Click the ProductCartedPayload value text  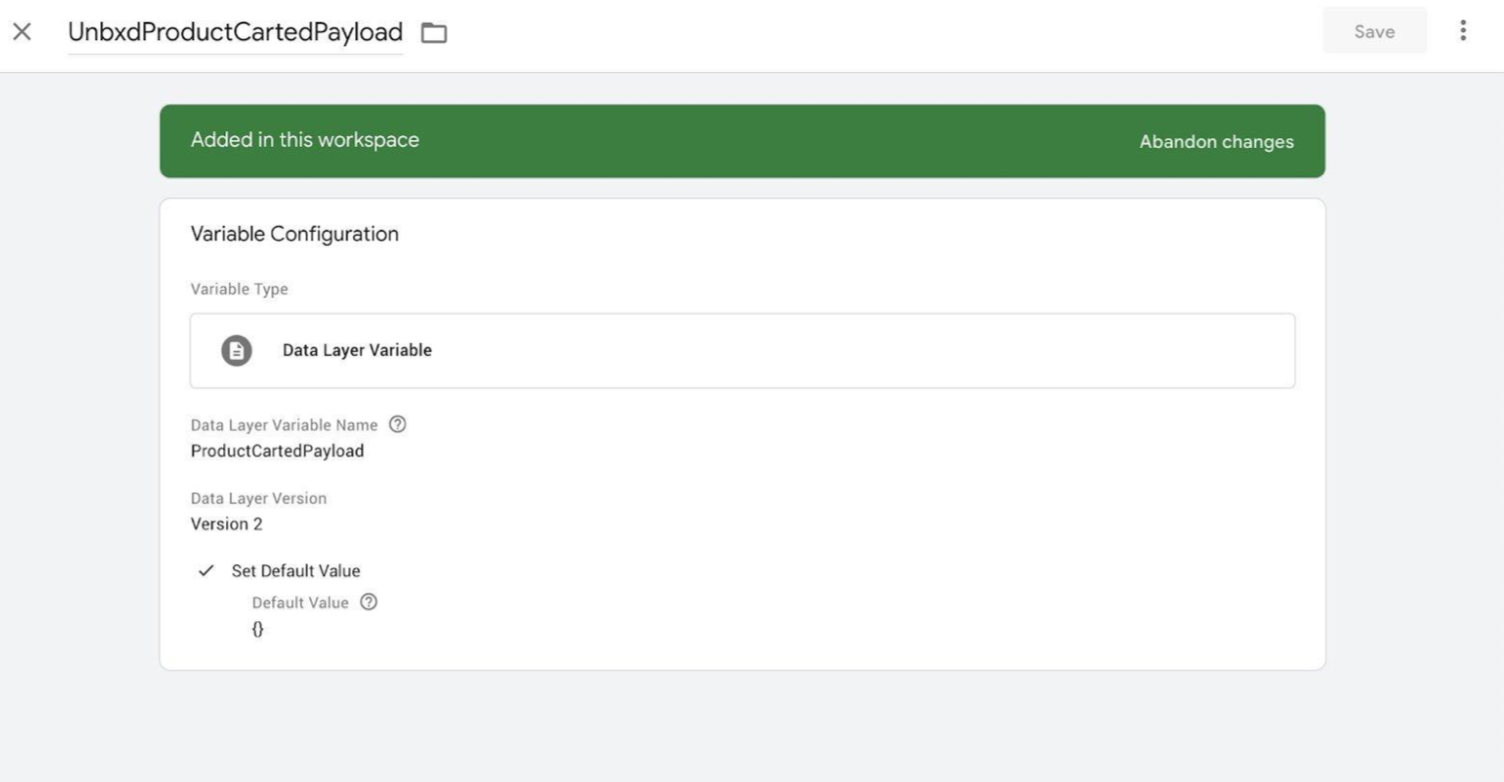(277, 451)
